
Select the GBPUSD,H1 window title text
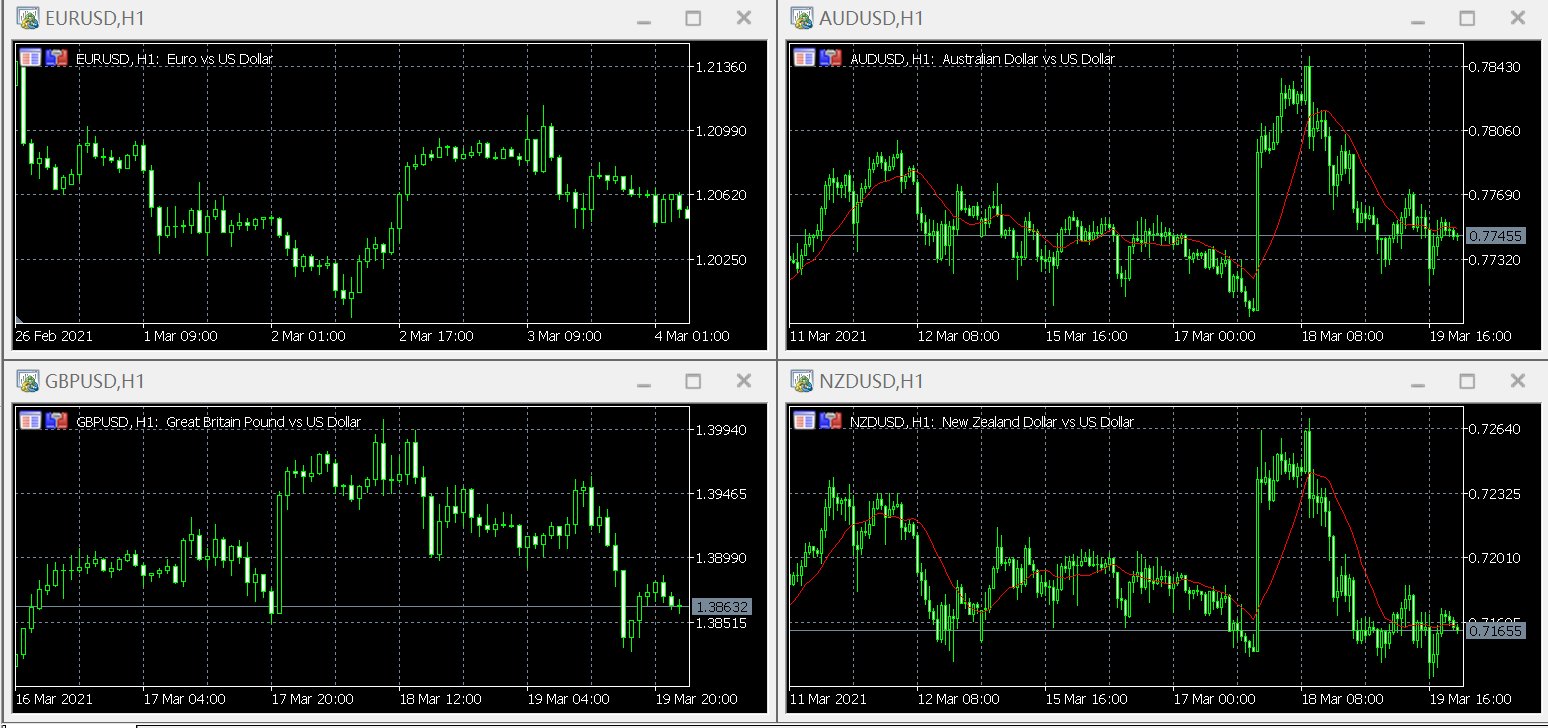pyautogui.click(x=95, y=381)
